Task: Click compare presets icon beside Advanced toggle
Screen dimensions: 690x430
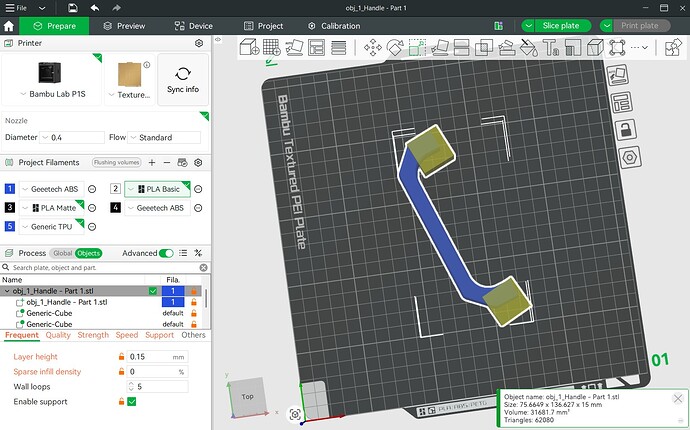Action: pos(198,253)
